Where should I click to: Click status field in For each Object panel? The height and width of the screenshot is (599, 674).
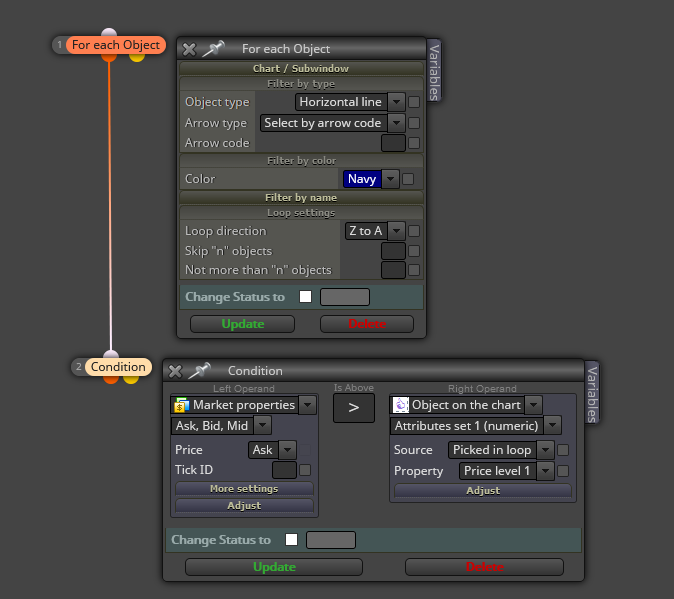pyautogui.click(x=345, y=297)
